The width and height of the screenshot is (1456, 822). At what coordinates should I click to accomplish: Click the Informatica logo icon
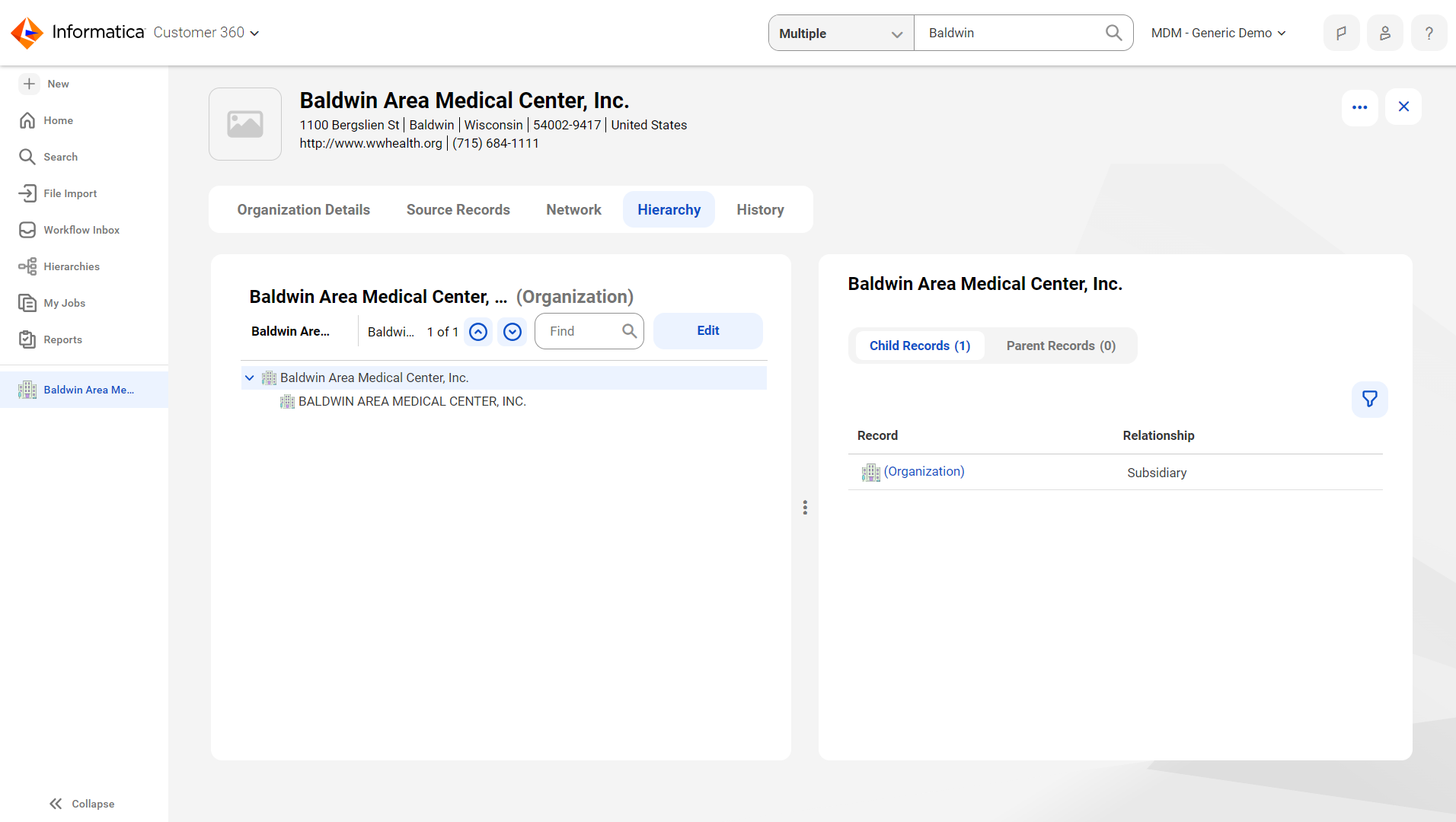(x=27, y=33)
